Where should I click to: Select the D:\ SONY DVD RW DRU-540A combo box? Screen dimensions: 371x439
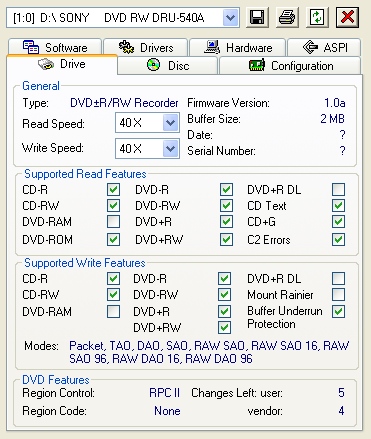point(123,18)
